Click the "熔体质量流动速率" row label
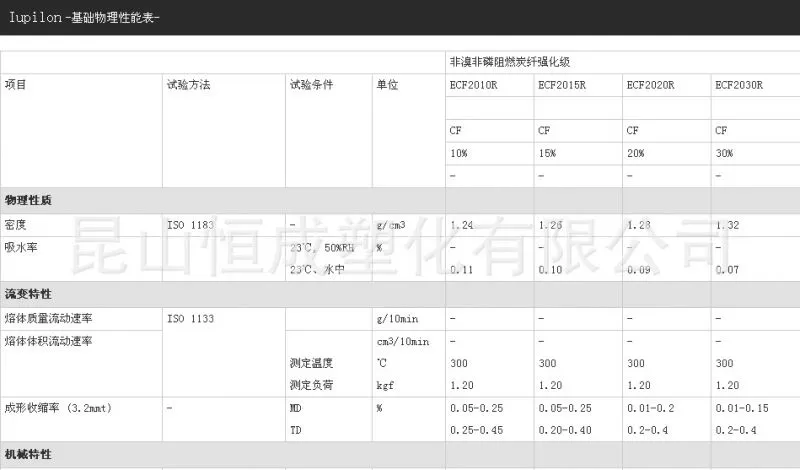Viewport: 800px width, 470px height. pos(48,318)
